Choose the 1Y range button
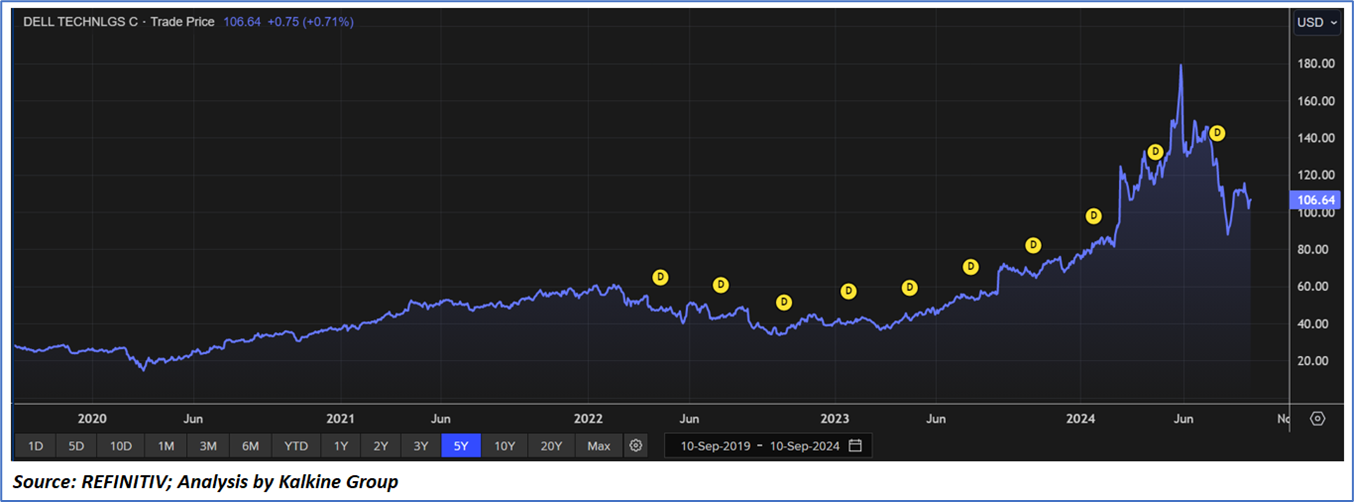 (x=341, y=445)
